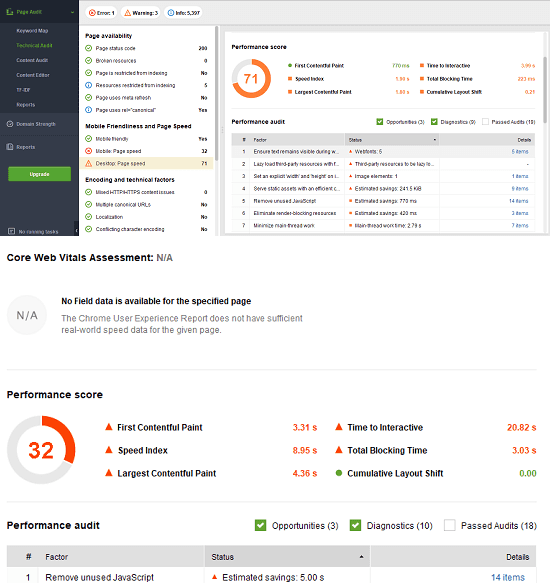Click green check icon beside Page status code

[x=89, y=48]
